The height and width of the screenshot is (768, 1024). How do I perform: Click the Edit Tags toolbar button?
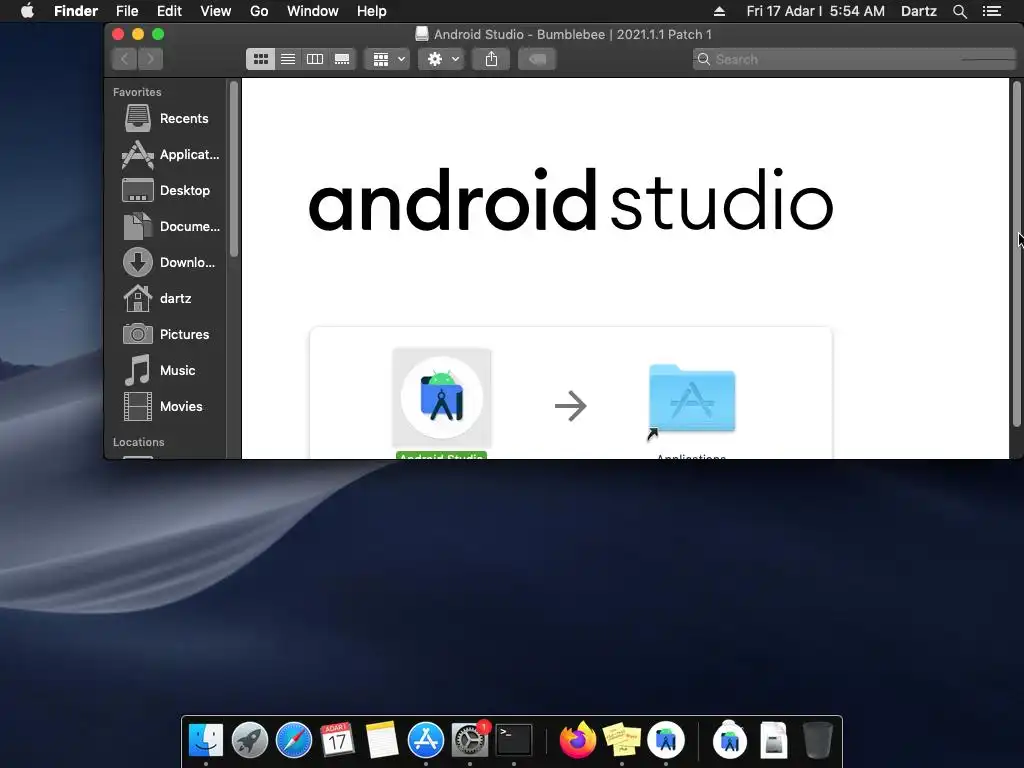tap(537, 59)
